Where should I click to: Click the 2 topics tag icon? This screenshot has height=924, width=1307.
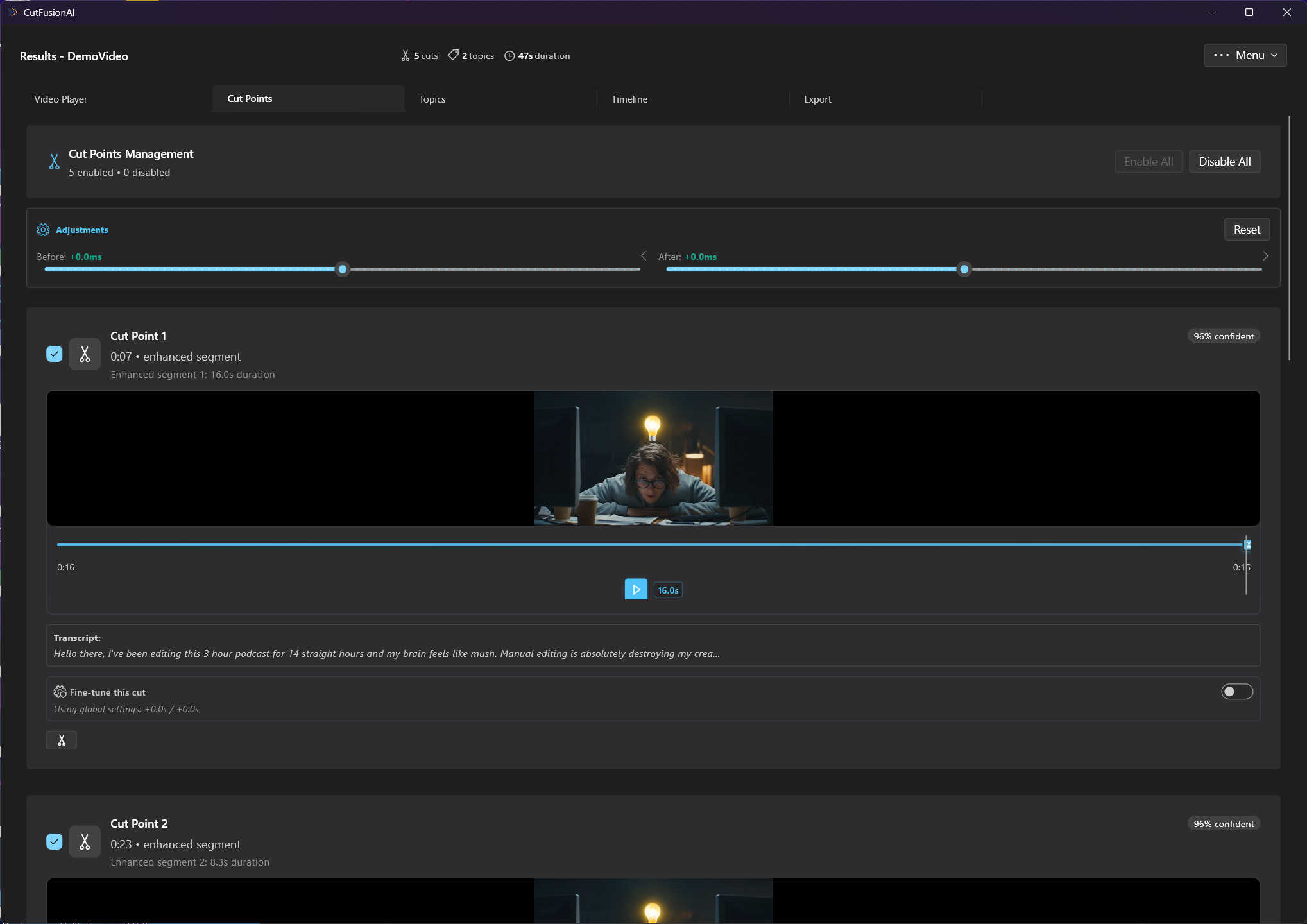pyautogui.click(x=453, y=56)
